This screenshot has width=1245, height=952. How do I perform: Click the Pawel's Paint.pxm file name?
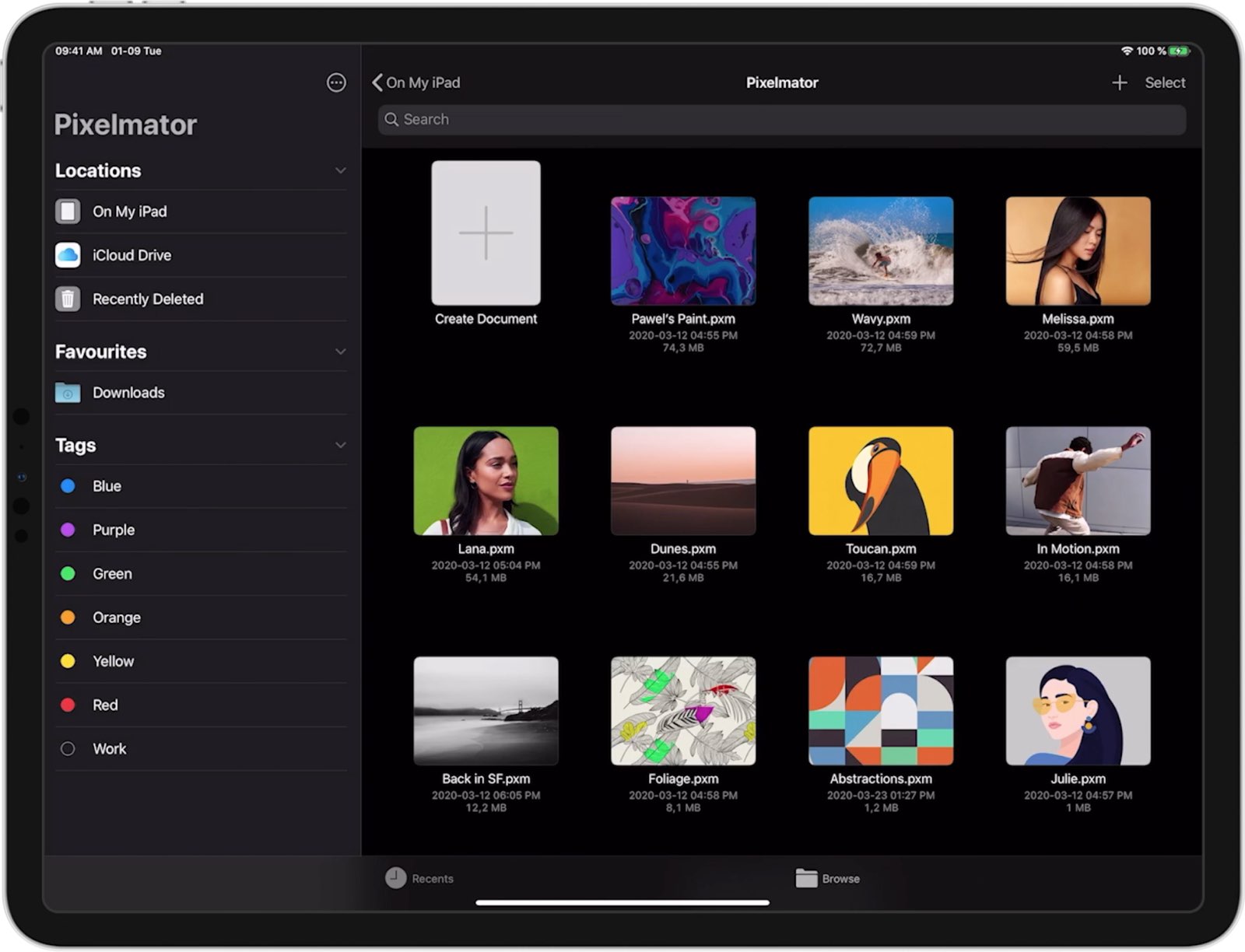pos(683,319)
